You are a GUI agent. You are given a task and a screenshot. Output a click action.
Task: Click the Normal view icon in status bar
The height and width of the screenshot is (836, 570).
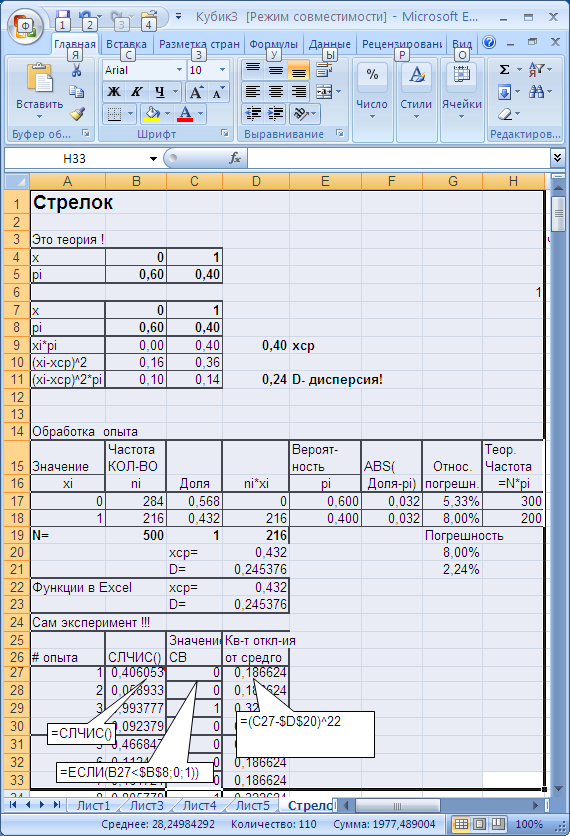462,824
